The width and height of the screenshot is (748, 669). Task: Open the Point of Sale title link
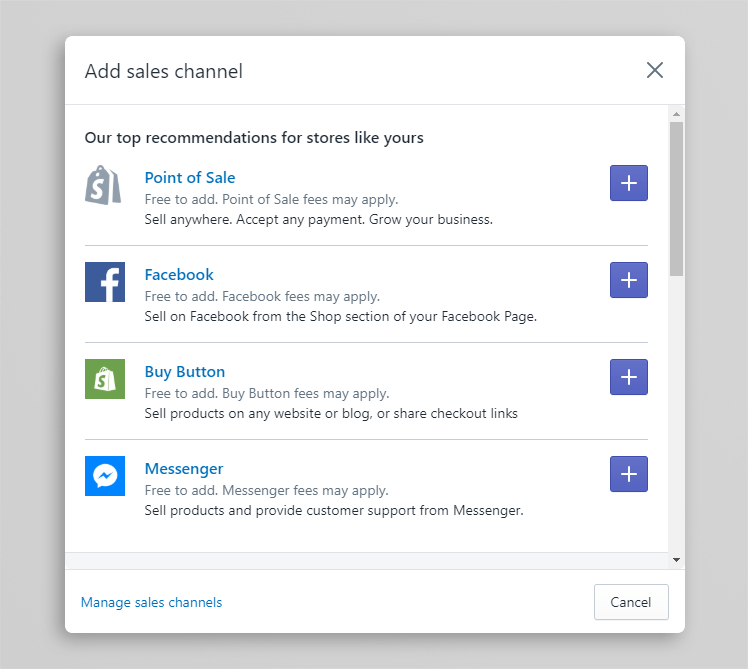coord(190,178)
